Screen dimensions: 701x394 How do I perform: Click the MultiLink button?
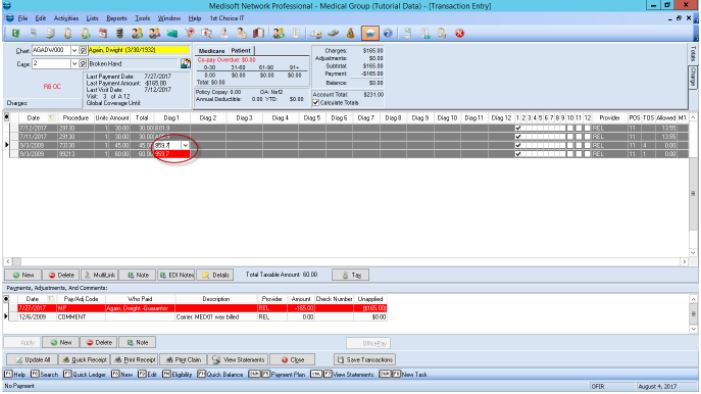[x=100, y=275]
